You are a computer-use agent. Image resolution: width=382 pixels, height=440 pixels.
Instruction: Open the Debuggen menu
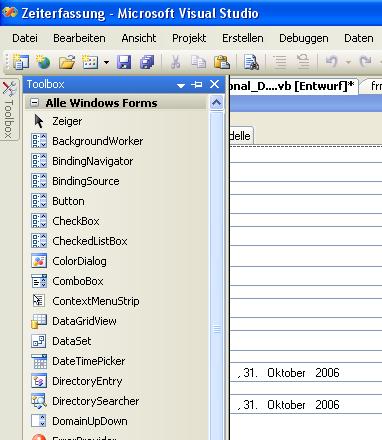click(304, 38)
